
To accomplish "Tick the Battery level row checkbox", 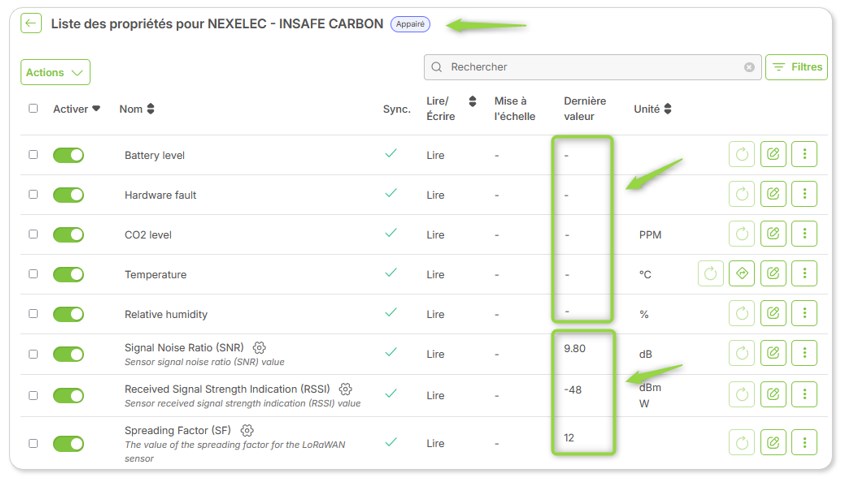I will point(33,154).
